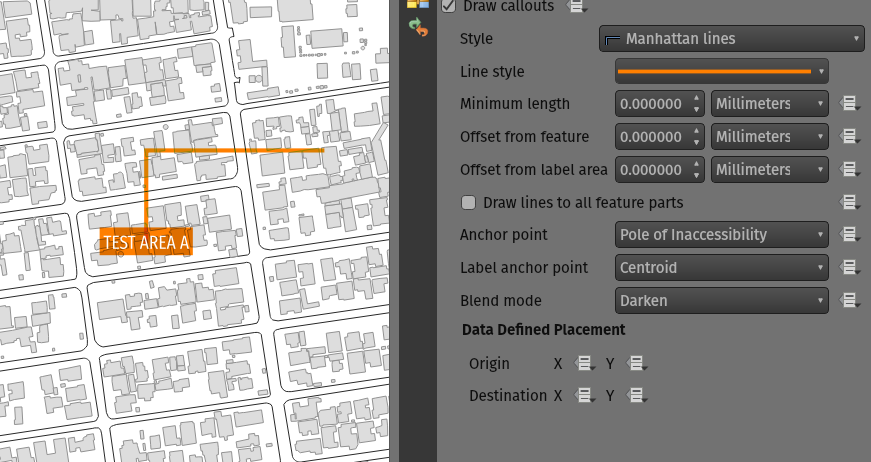
Task: Click the orange Line style swatch
Action: 714,72
